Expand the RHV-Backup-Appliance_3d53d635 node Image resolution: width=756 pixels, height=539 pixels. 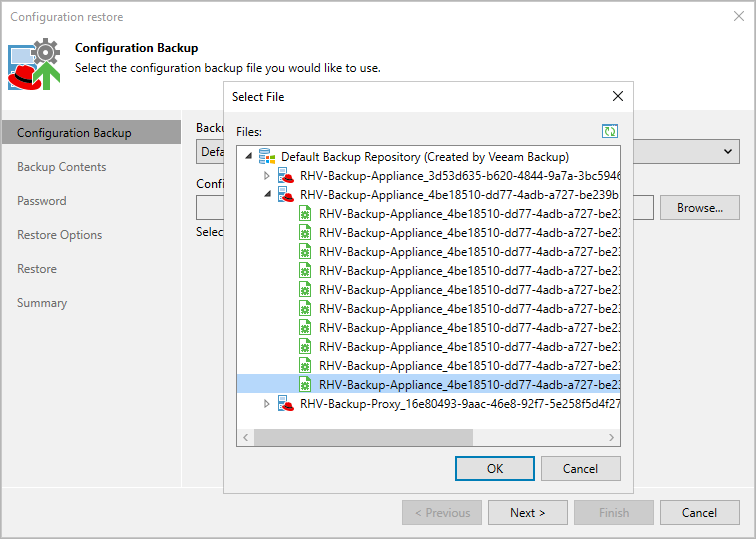click(x=267, y=176)
